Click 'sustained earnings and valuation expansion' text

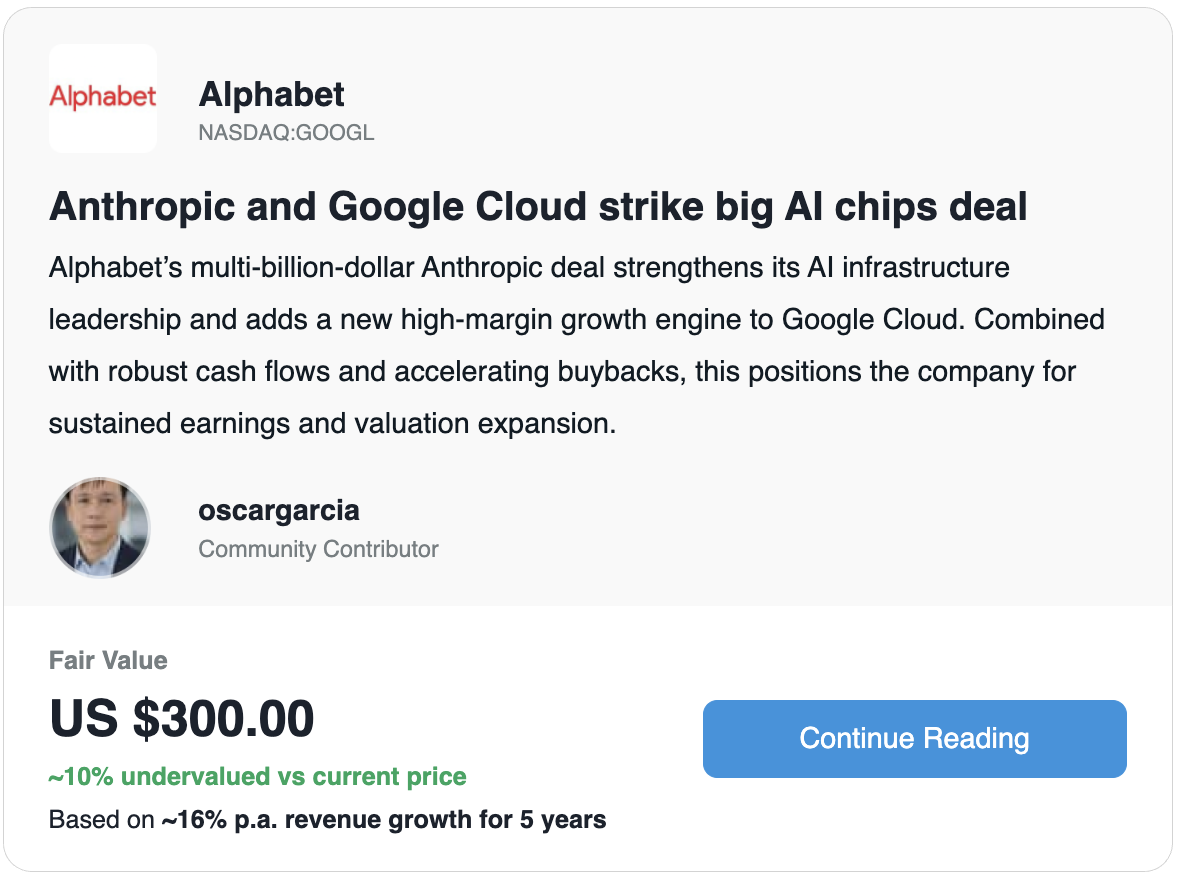[x=330, y=424]
